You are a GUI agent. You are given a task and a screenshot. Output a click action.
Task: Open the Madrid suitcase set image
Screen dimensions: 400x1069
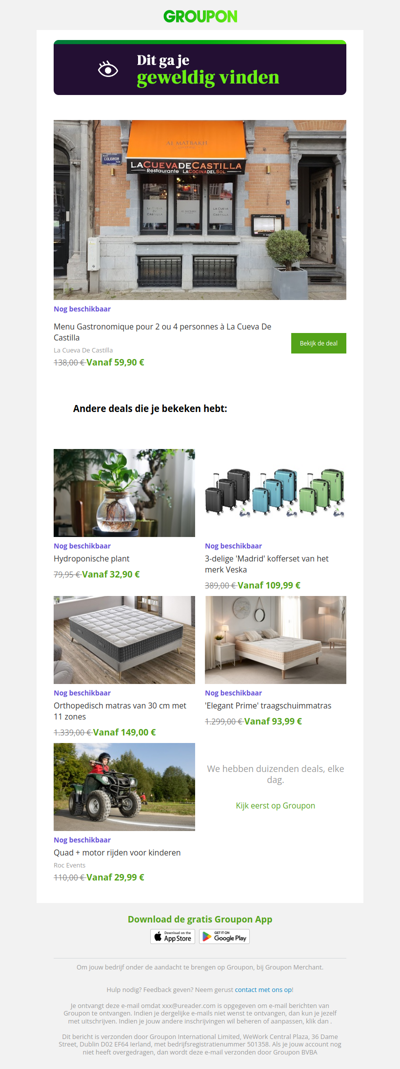(x=275, y=493)
